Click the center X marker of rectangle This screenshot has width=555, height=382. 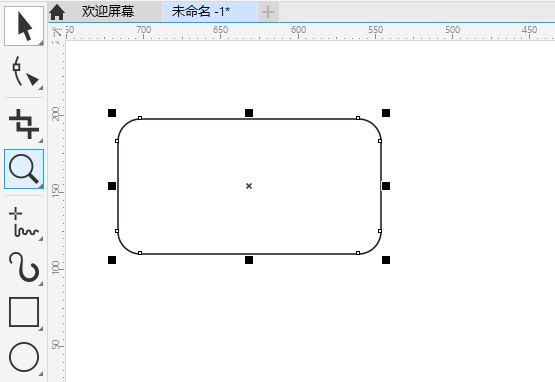click(249, 186)
